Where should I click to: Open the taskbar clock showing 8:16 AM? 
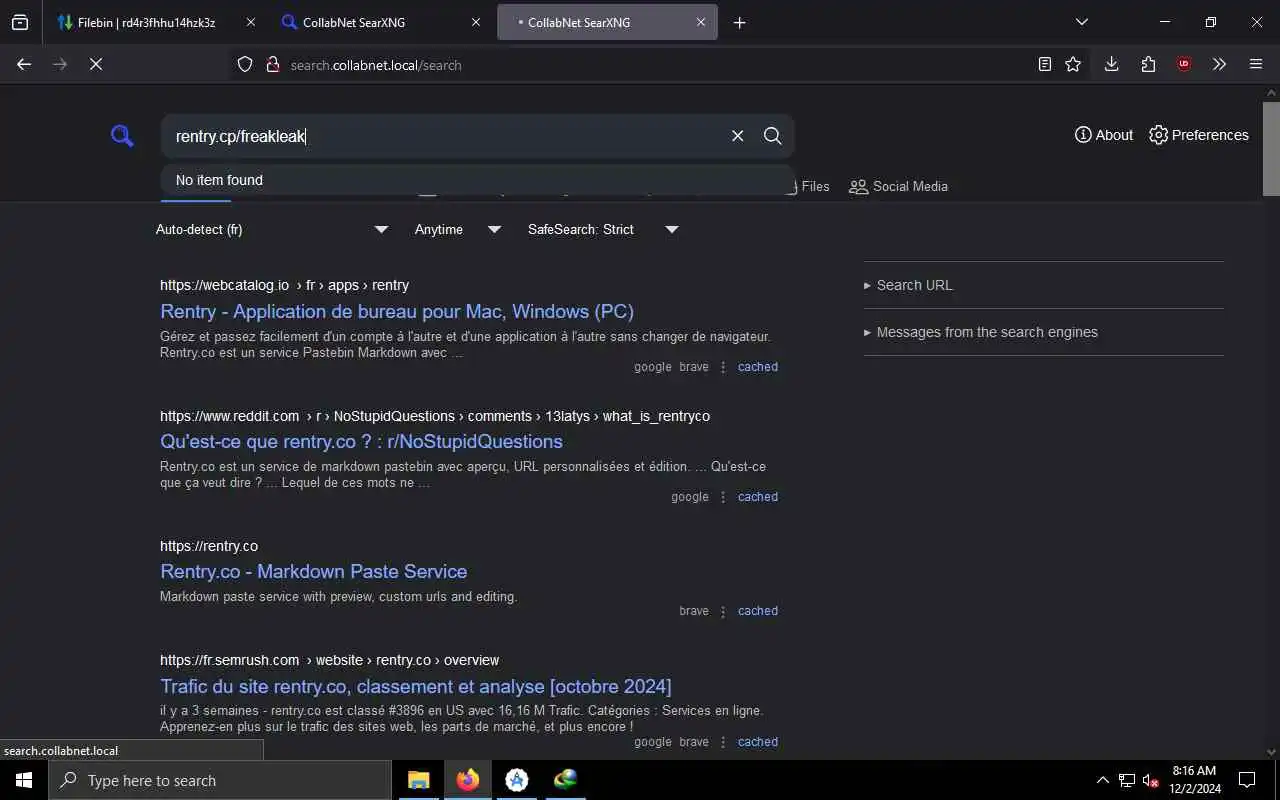click(x=1194, y=780)
